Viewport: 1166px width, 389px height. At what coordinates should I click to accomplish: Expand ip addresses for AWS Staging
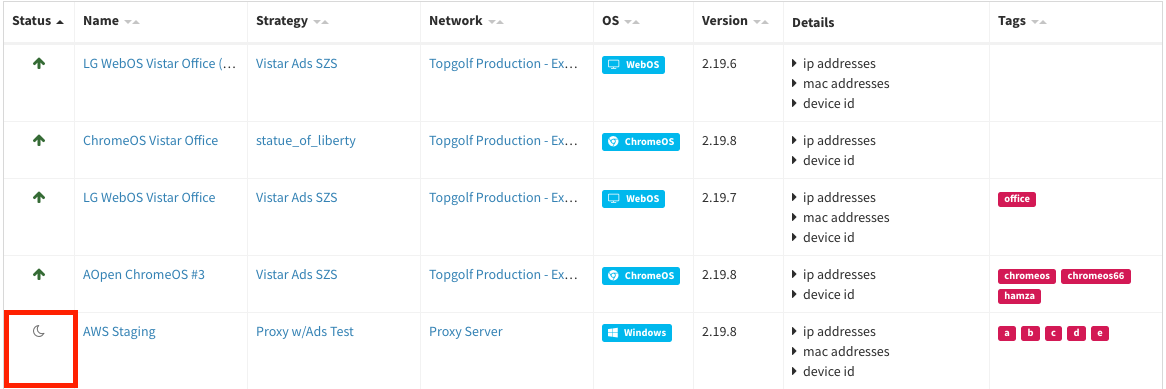coord(834,332)
